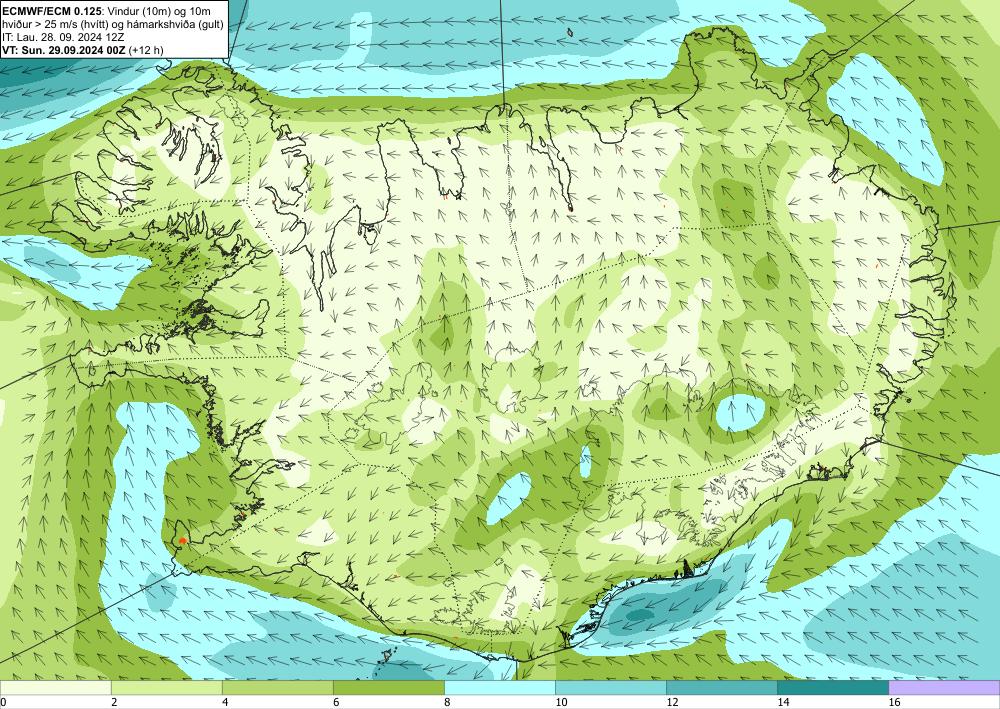Click the 'VT: Sun. 29.09.2024 00Z' valid time
Image resolution: width=1000 pixels, height=709 pixels.
pyautogui.click(x=63, y=50)
